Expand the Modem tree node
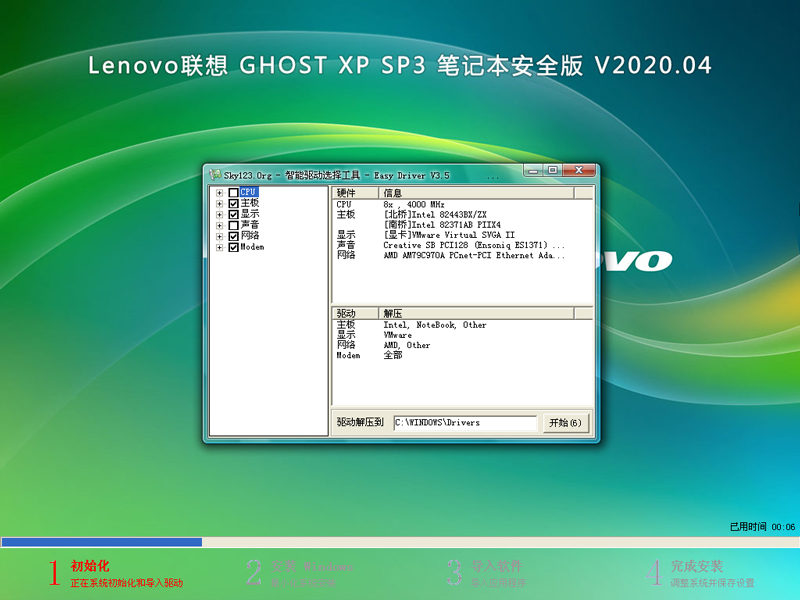The image size is (800, 600). (219, 247)
